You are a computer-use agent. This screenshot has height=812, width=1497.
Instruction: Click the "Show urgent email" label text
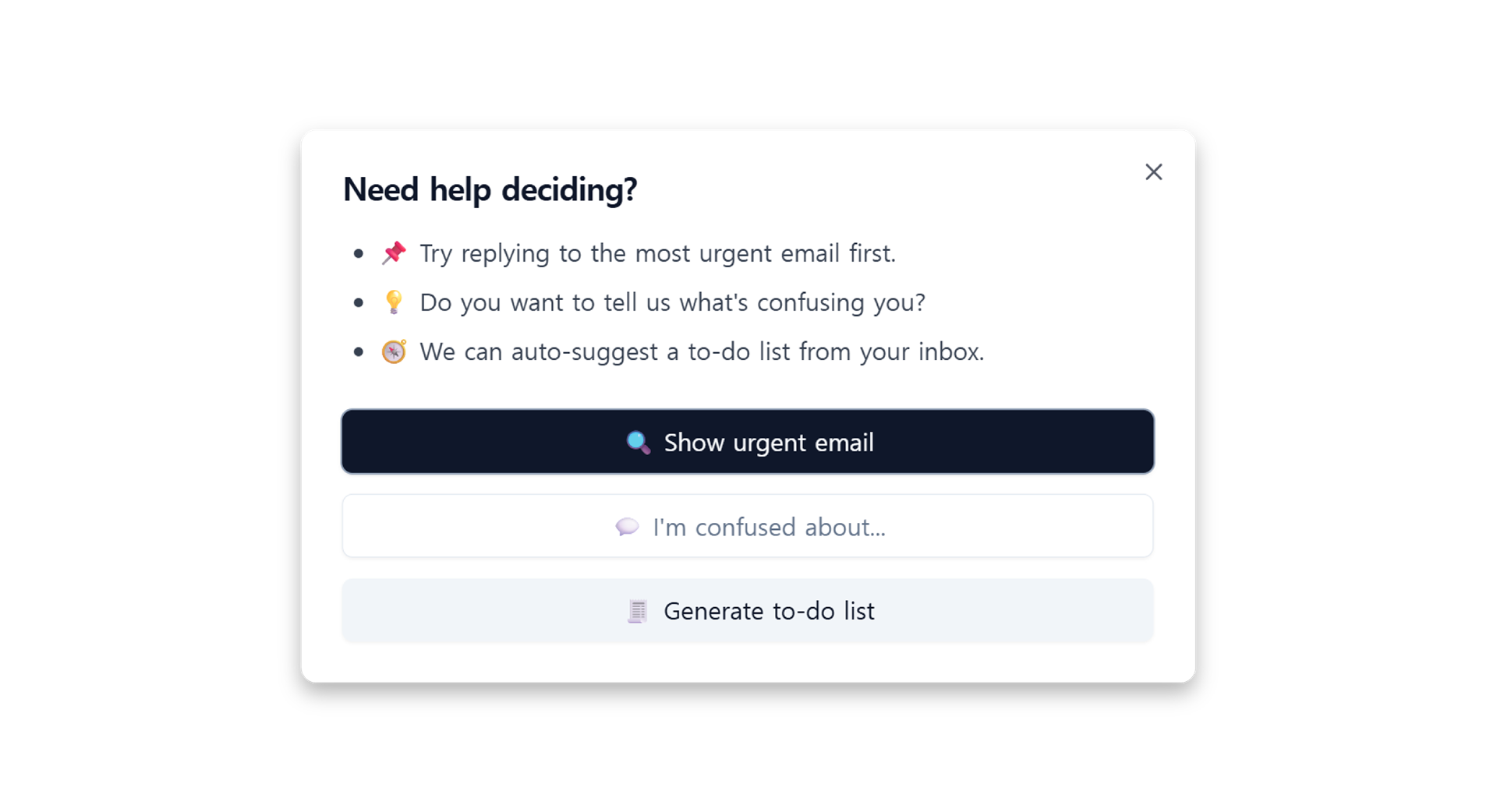[x=769, y=443]
